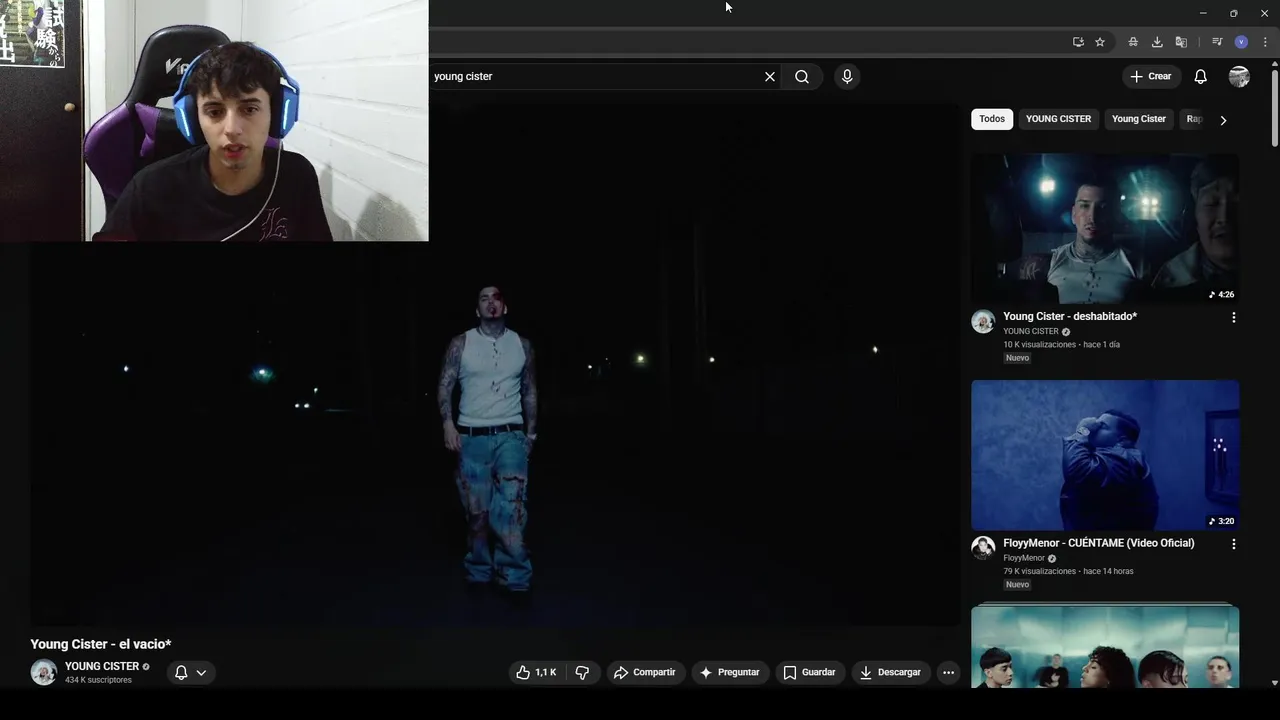Select the Young Cister filter chip
Screen dimensions: 1280x720
point(1139,119)
